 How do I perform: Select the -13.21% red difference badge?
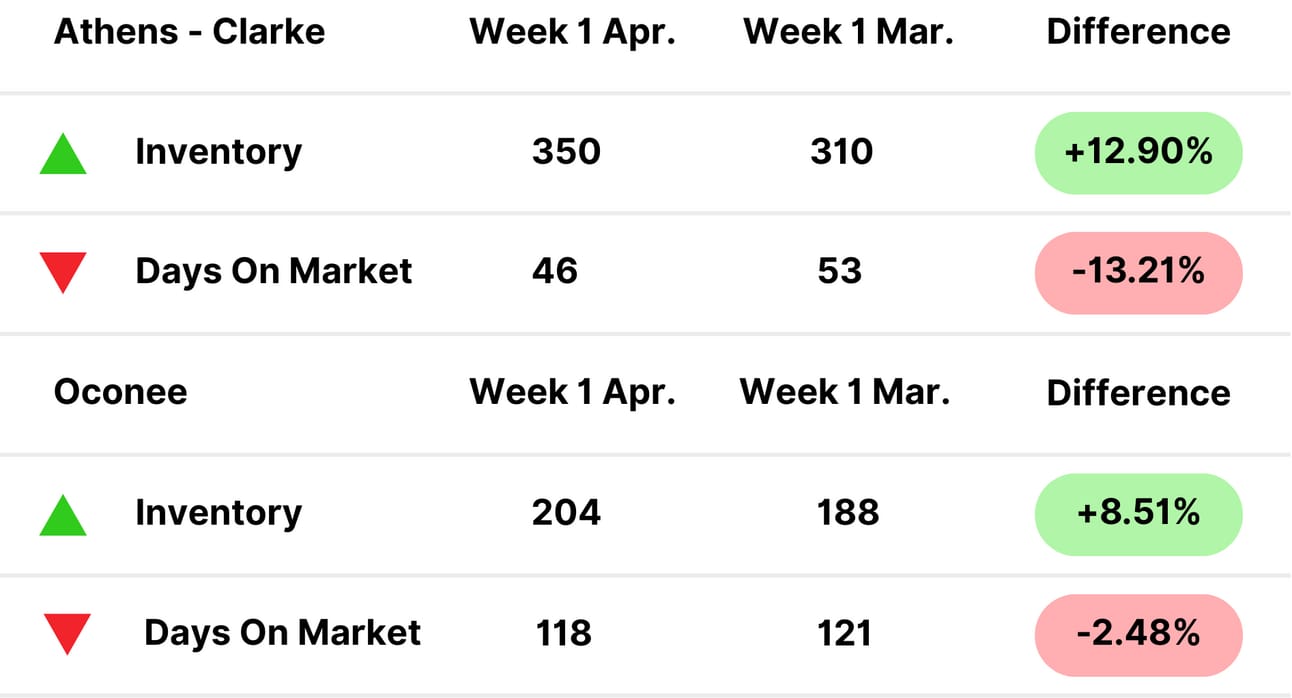1138,273
